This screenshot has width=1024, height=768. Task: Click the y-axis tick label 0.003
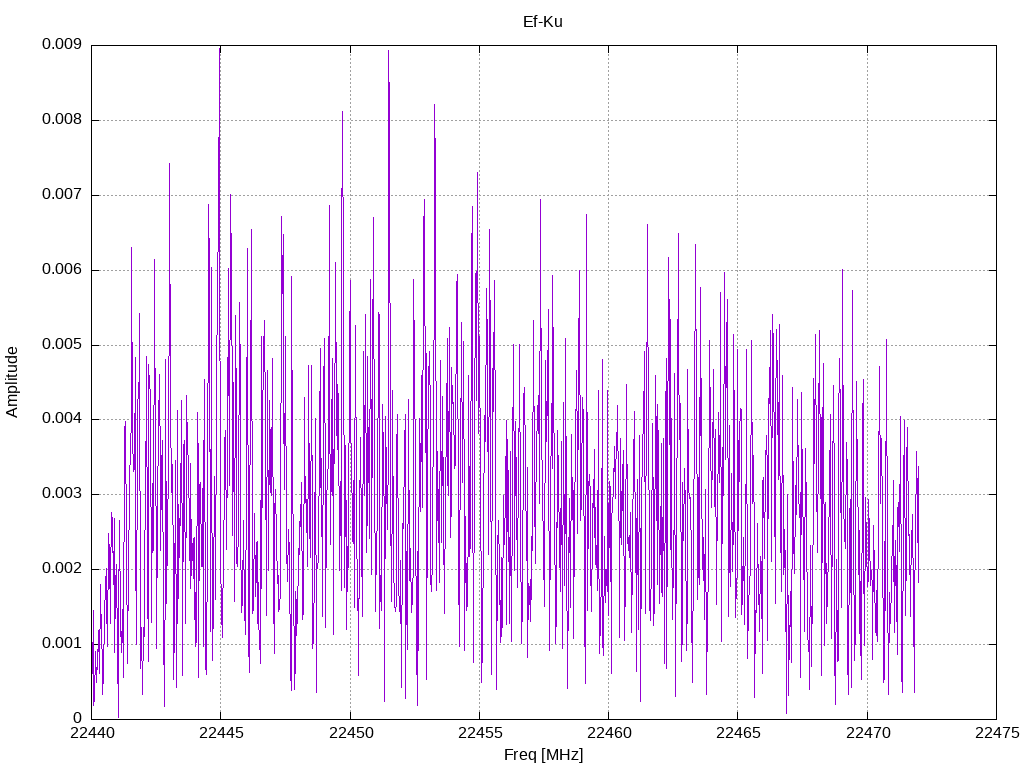62,494
